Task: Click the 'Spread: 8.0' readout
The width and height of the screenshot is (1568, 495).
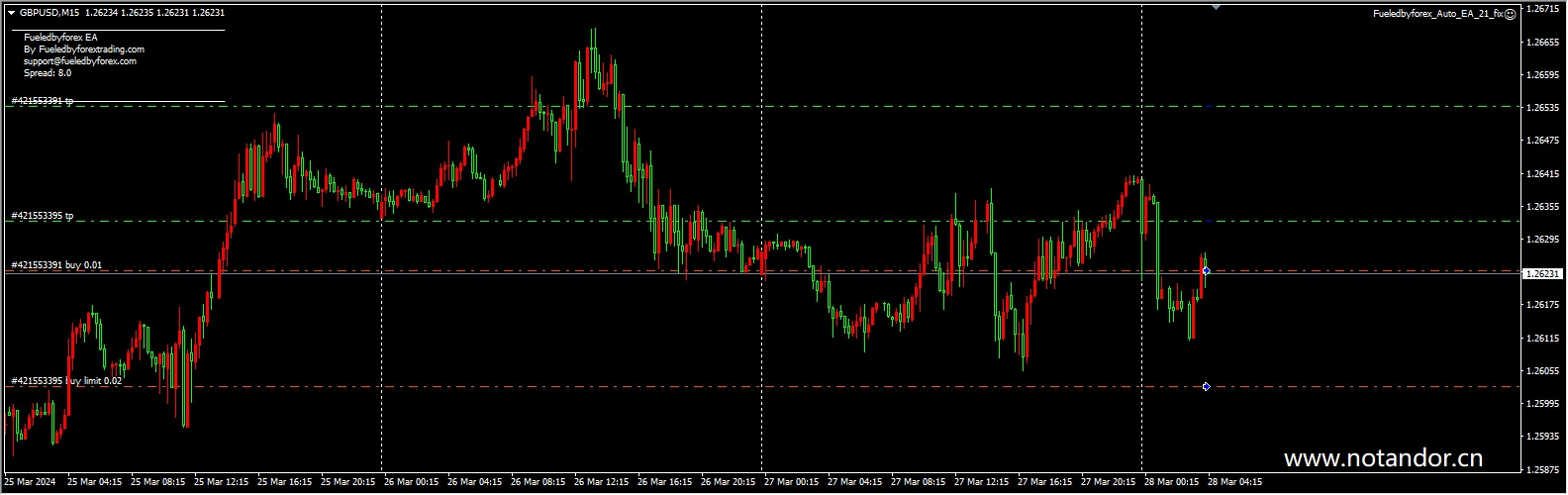Action: click(x=48, y=73)
